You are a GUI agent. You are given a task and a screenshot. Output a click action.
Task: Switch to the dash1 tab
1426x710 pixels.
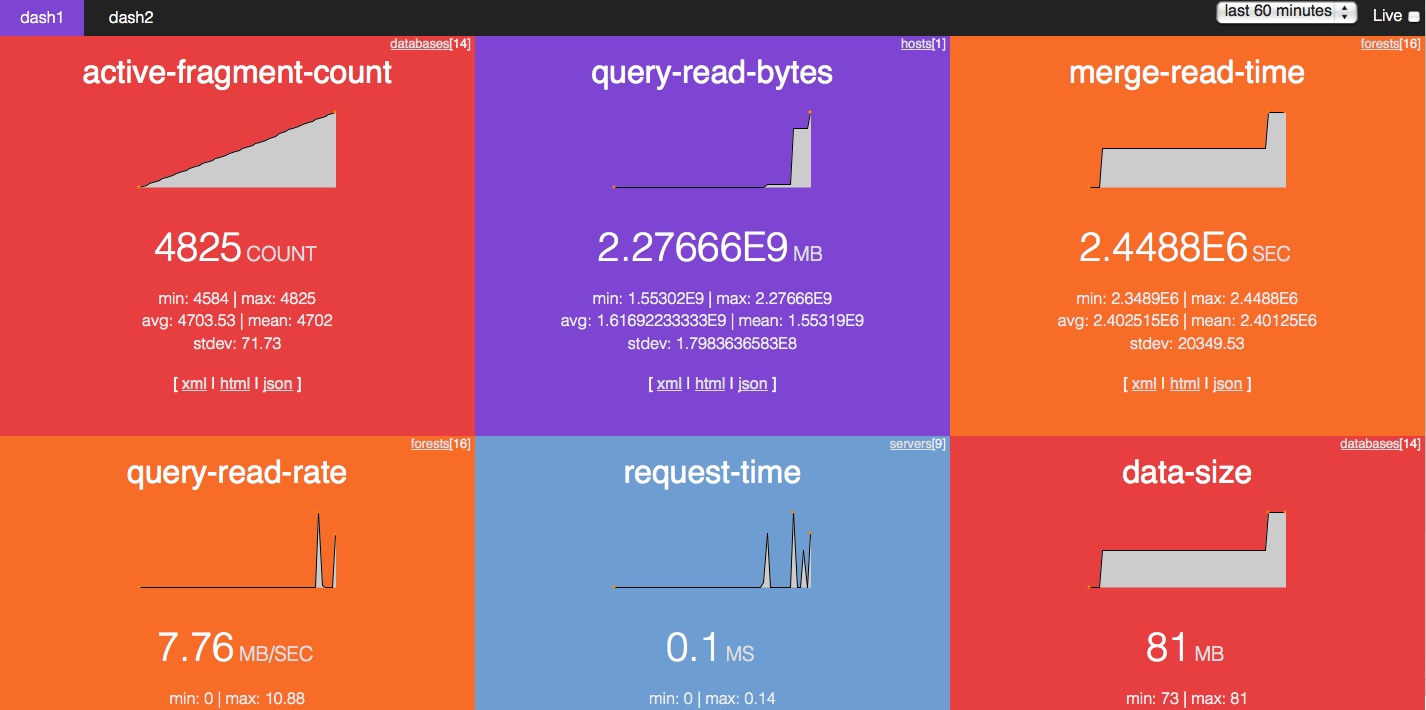[x=42, y=17]
